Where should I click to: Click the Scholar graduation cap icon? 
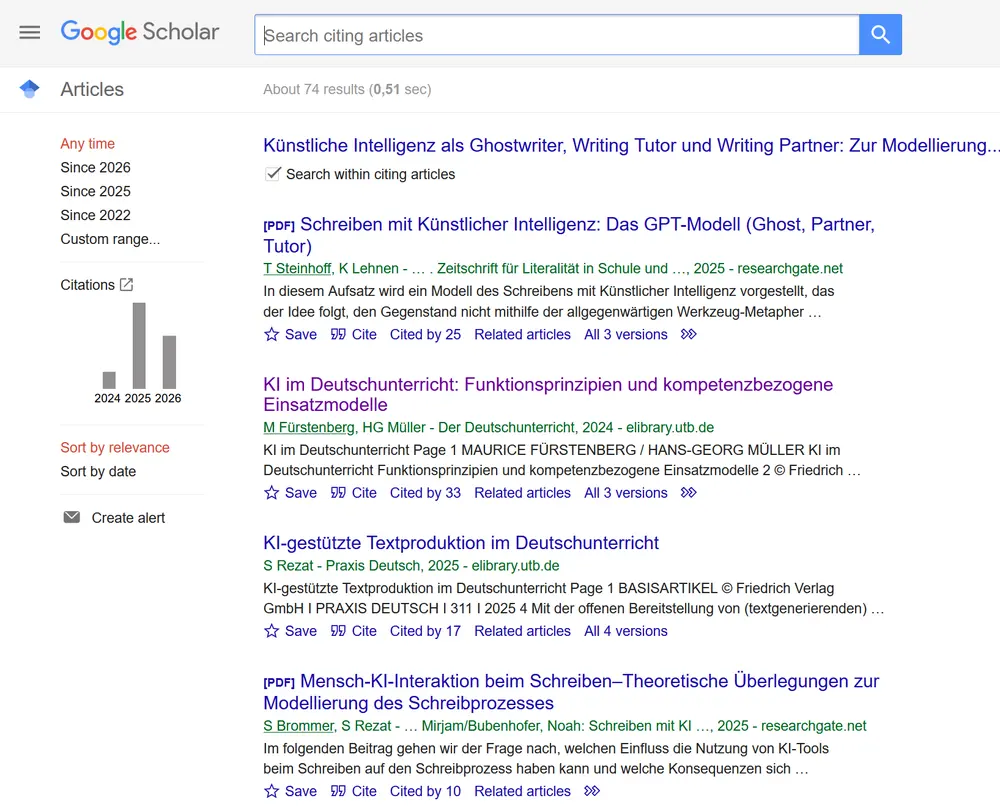[29, 89]
